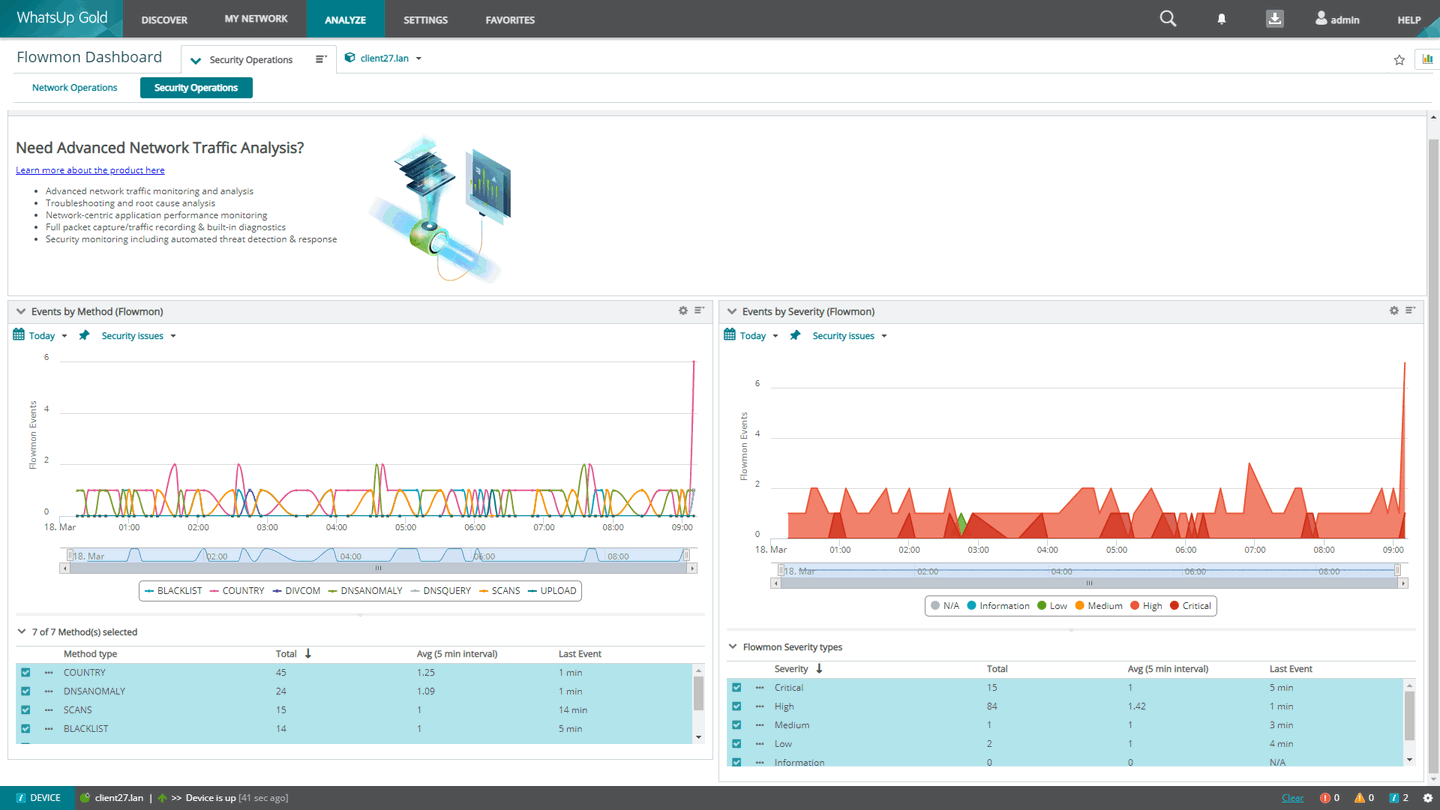Mark dashboard as favorite with star
The width and height of the screenshot is (1440, 810).
(1399, 60)
